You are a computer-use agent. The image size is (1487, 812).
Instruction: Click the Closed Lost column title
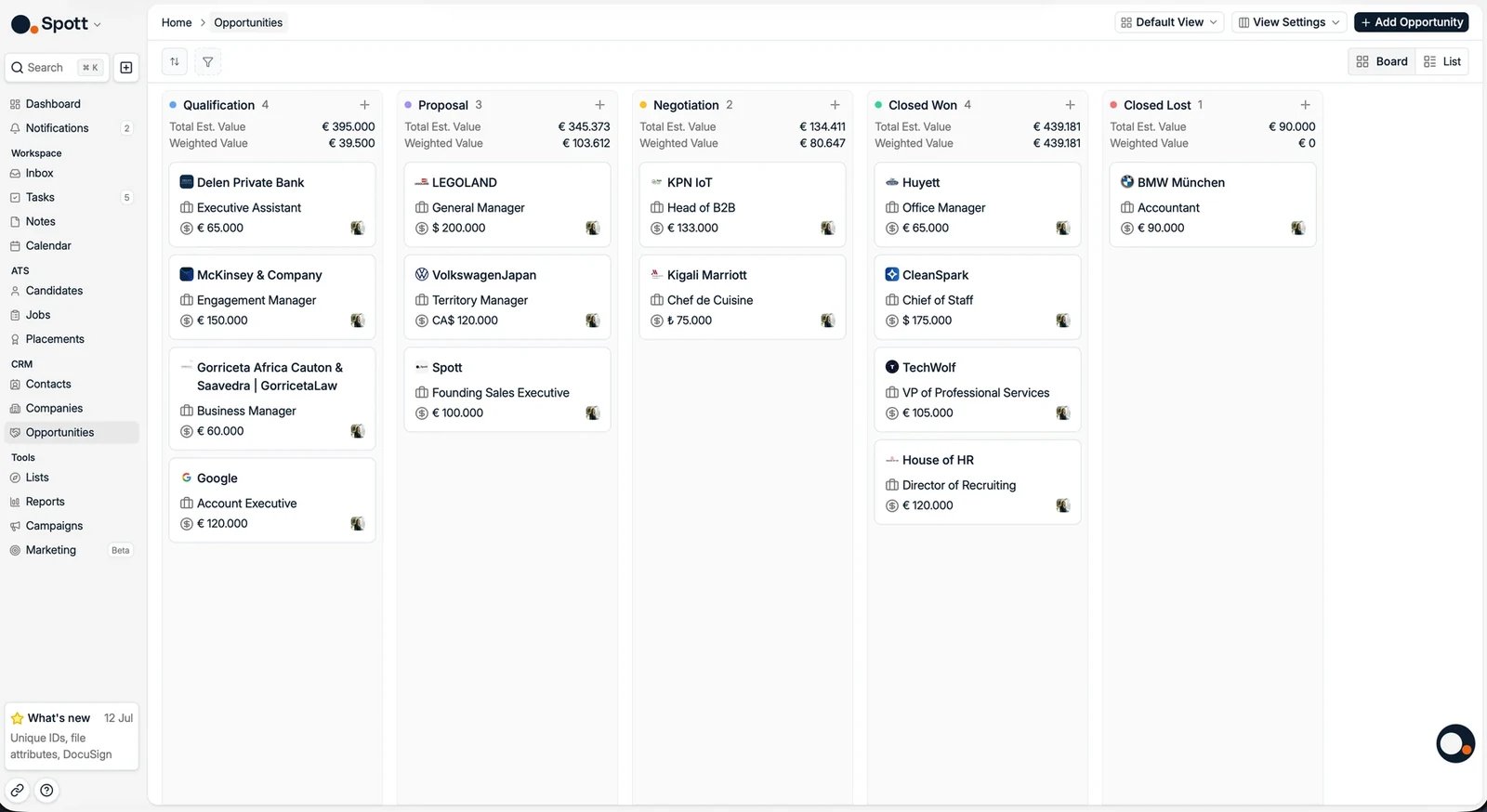pos(1157,105)
